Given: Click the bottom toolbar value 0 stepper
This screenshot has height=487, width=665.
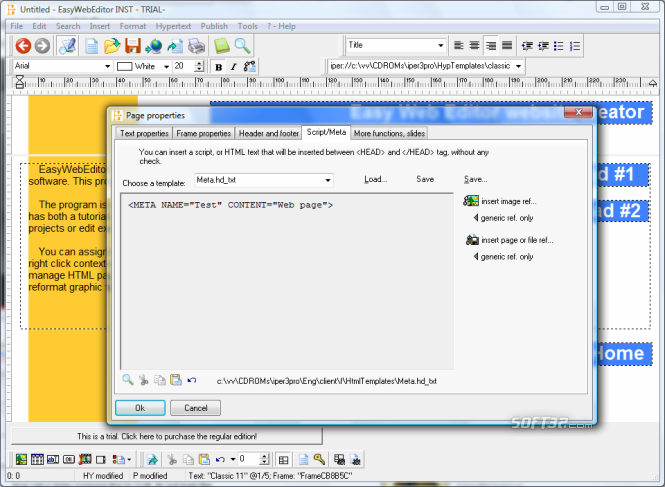Looking at the screenshot, I should 264,459.
